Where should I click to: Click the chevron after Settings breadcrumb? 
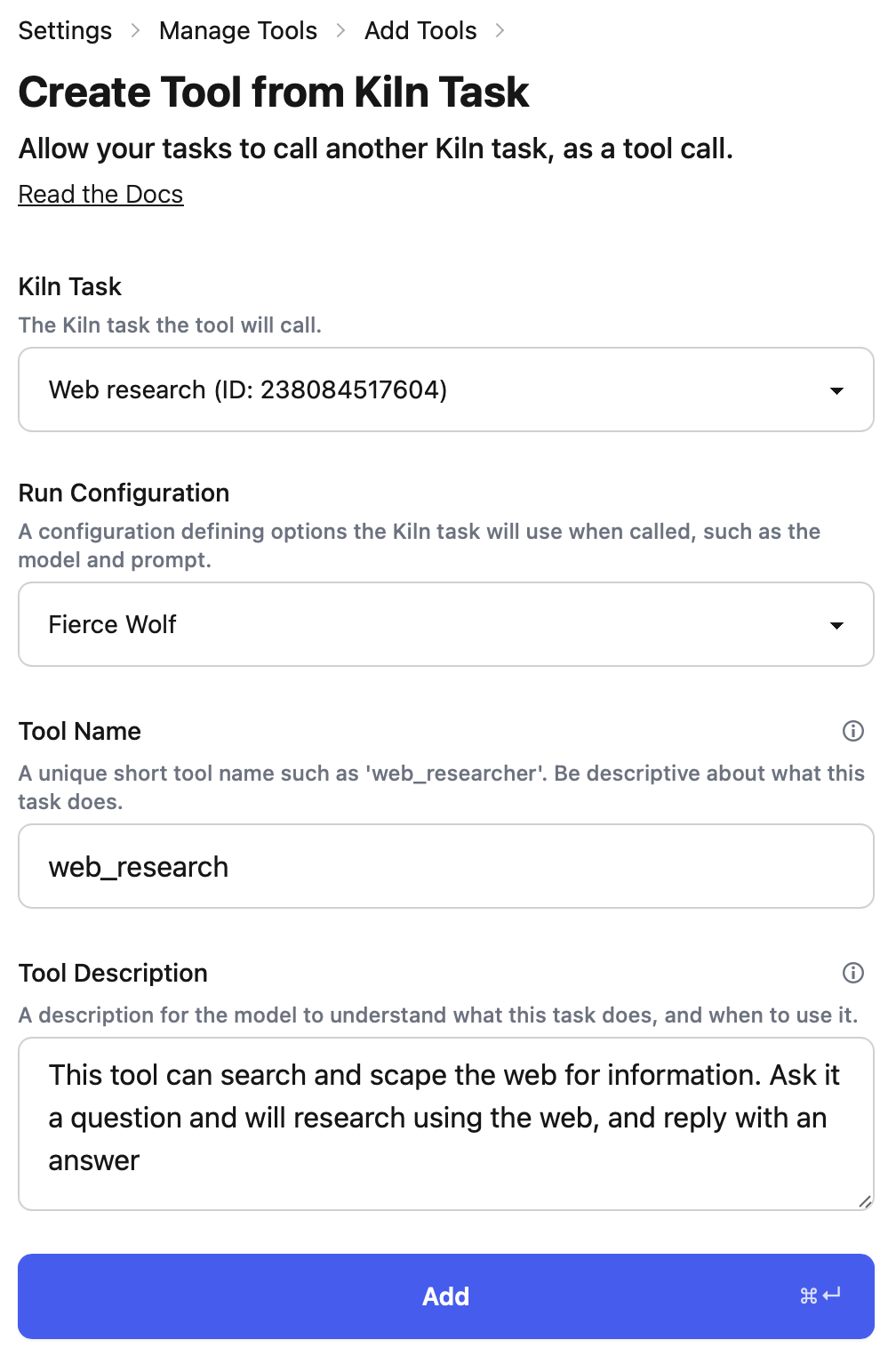(135, 30)
